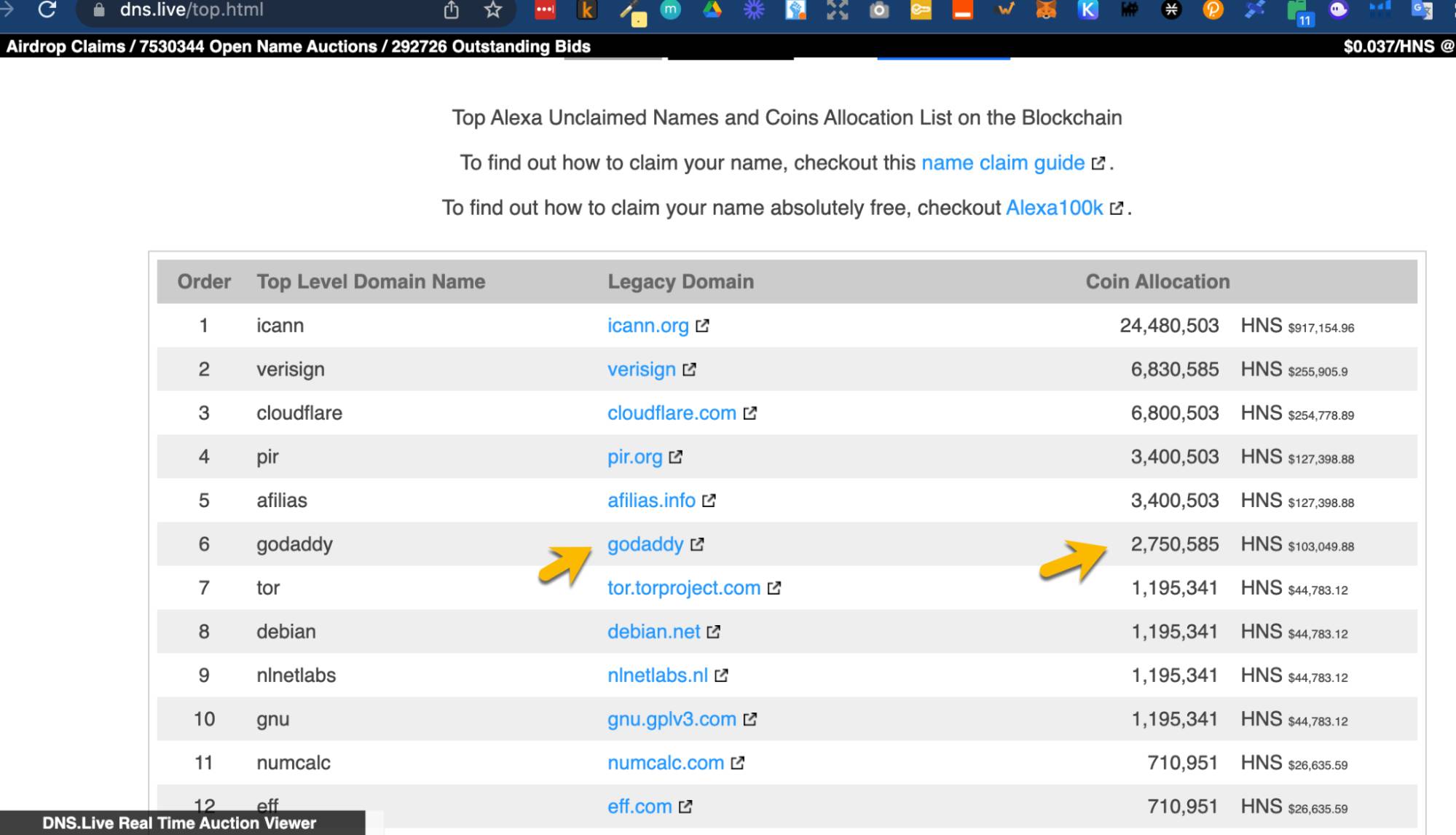Viewport: 1456px width, 835px height.
Task: Click the DNS.Live Real Time Auction Viewer banner
Action: [x=179, y=823]
